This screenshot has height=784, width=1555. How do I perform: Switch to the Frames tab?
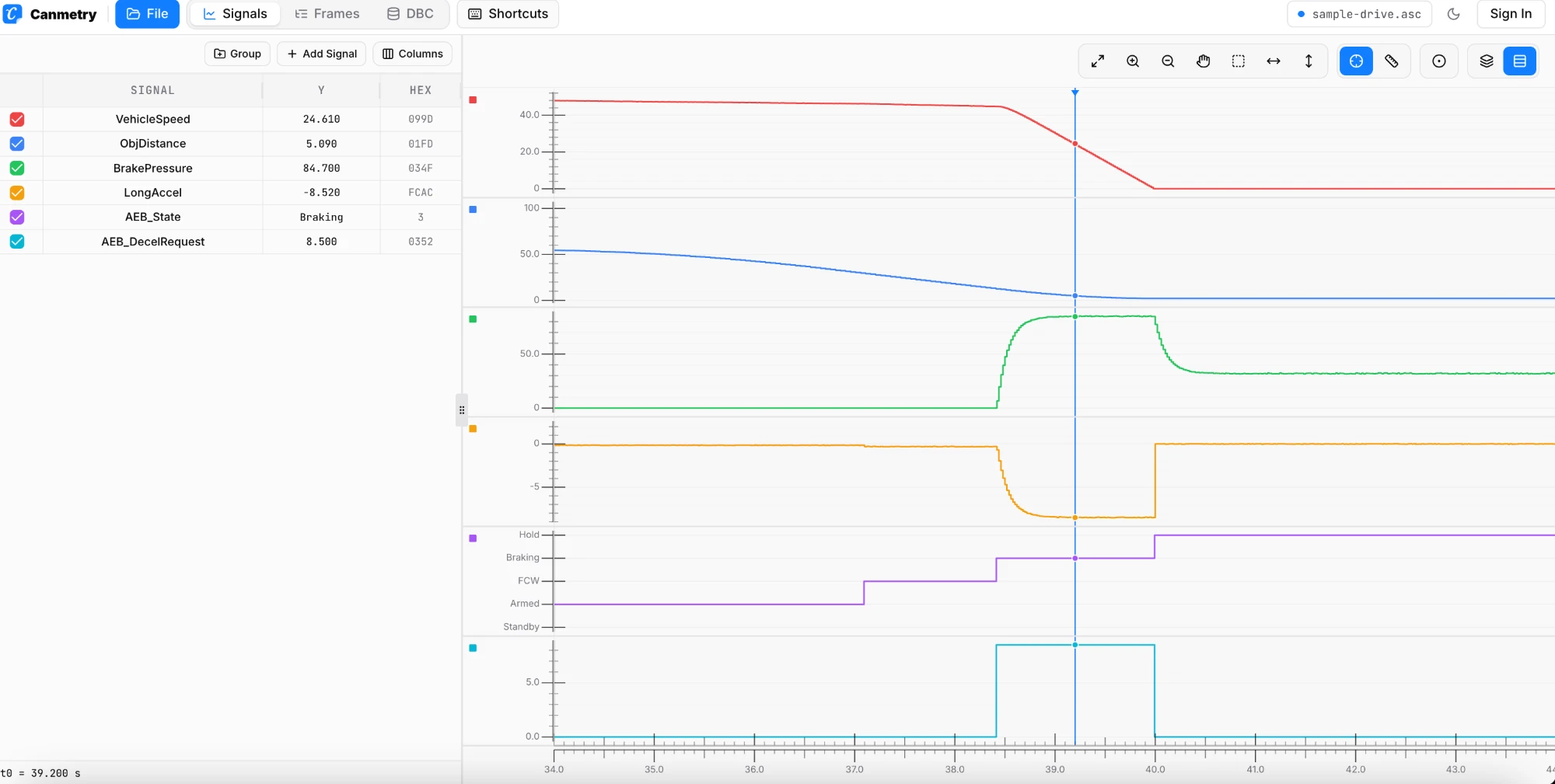click(x=327, y=14)
